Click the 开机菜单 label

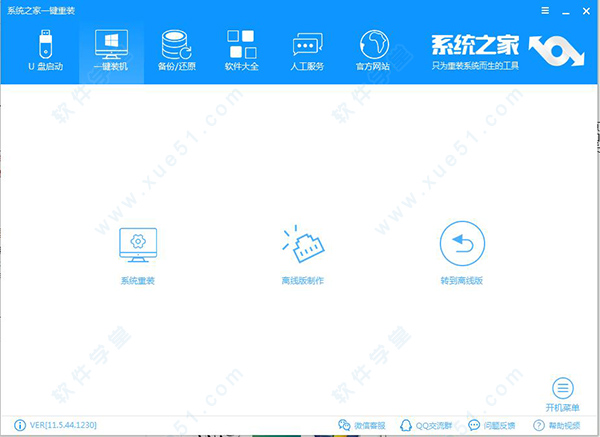pyautogui.click(x=562, y=408)
